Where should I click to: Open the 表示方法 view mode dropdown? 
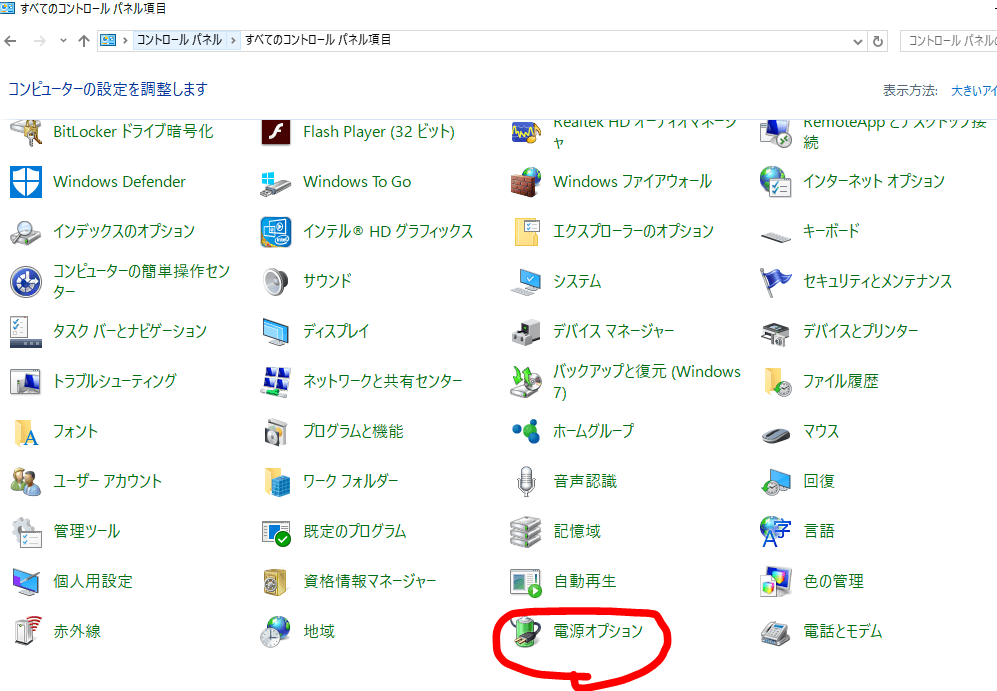click(x=973, y=91)
